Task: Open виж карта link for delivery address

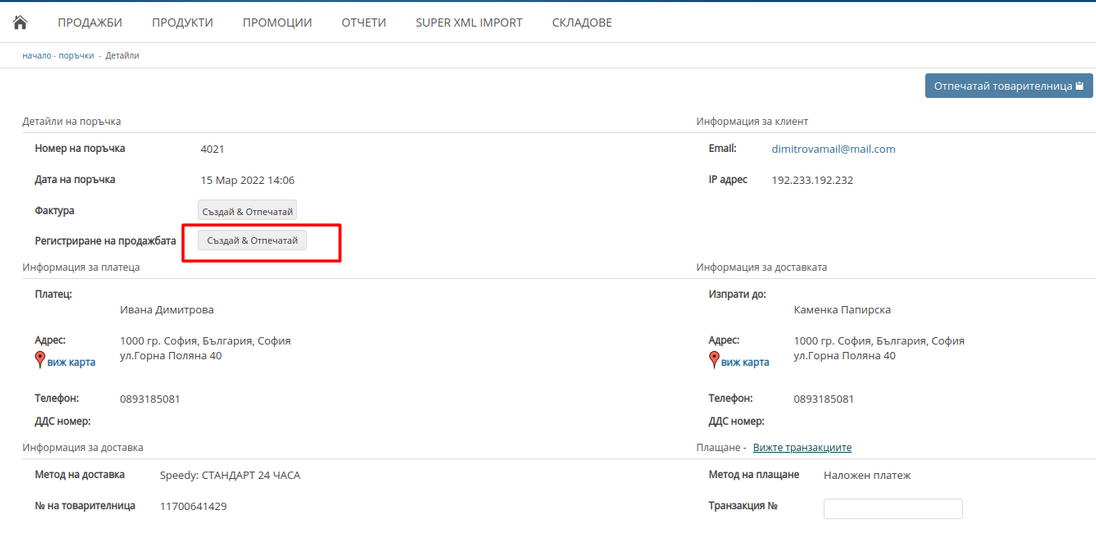Action: [745, 362]
